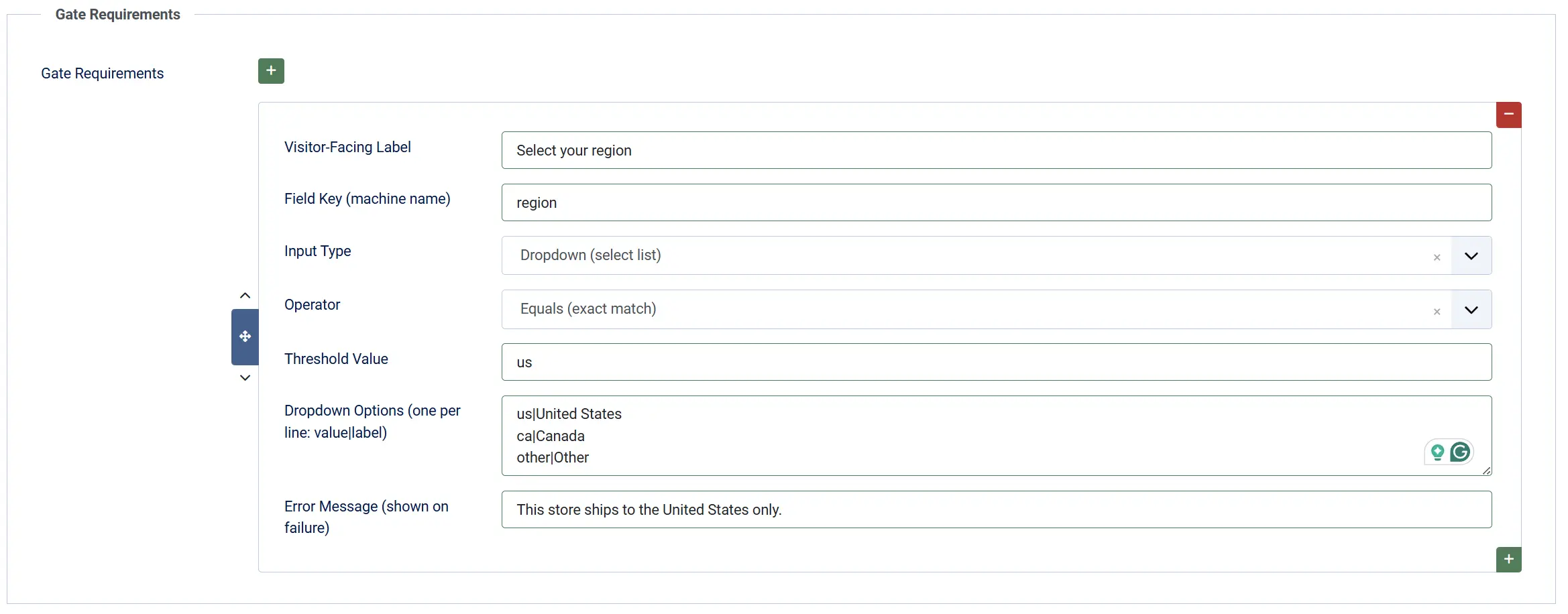
Task: Move requirement up with the up chevron
Action: coord(245,296)
